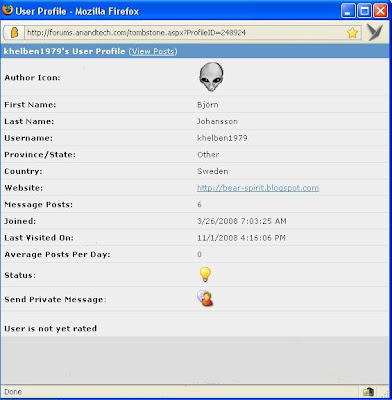Open Send Private Message icon
Viewport: 392px width, 400px height.
pyautogui.click(x=205, y=299)
